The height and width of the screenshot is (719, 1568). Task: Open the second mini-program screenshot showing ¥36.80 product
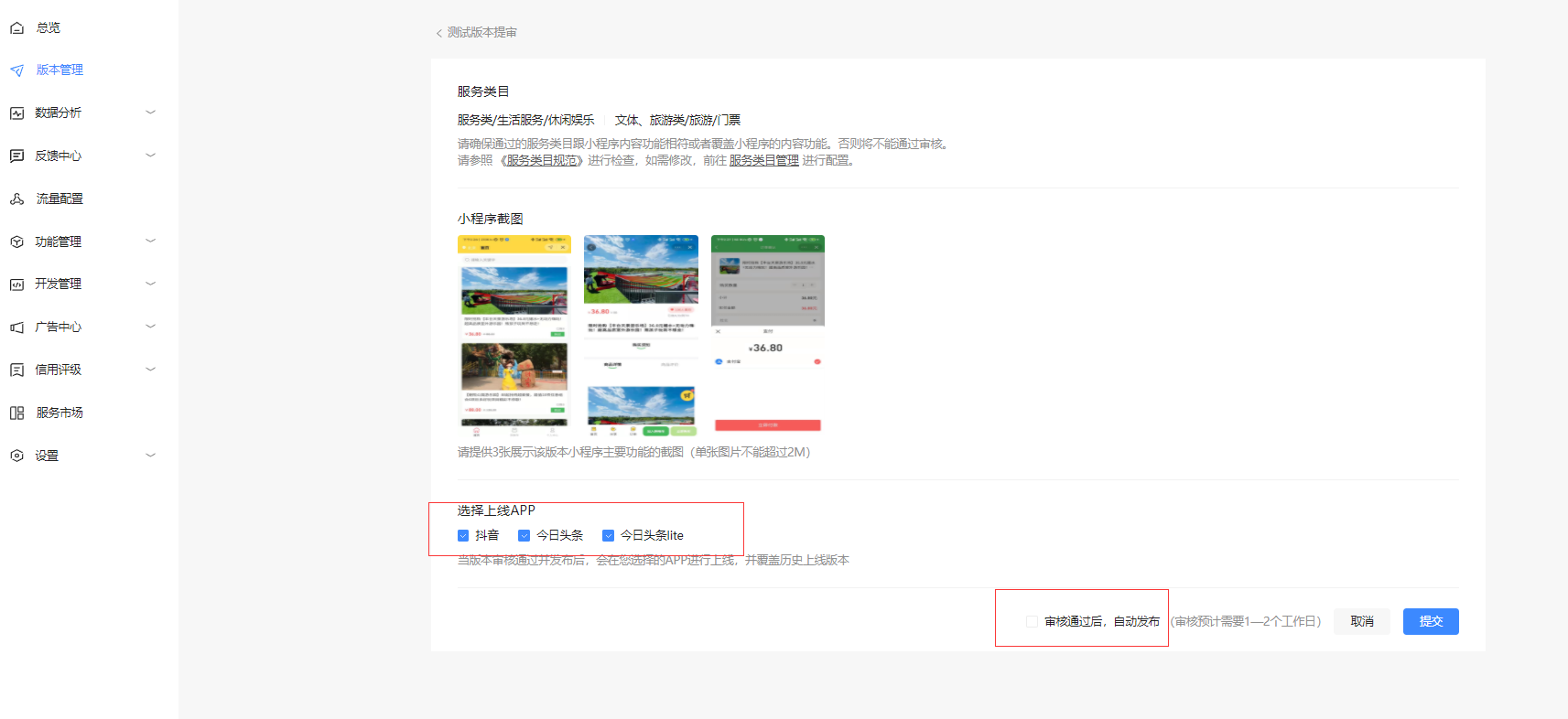[x=641, y=336]
